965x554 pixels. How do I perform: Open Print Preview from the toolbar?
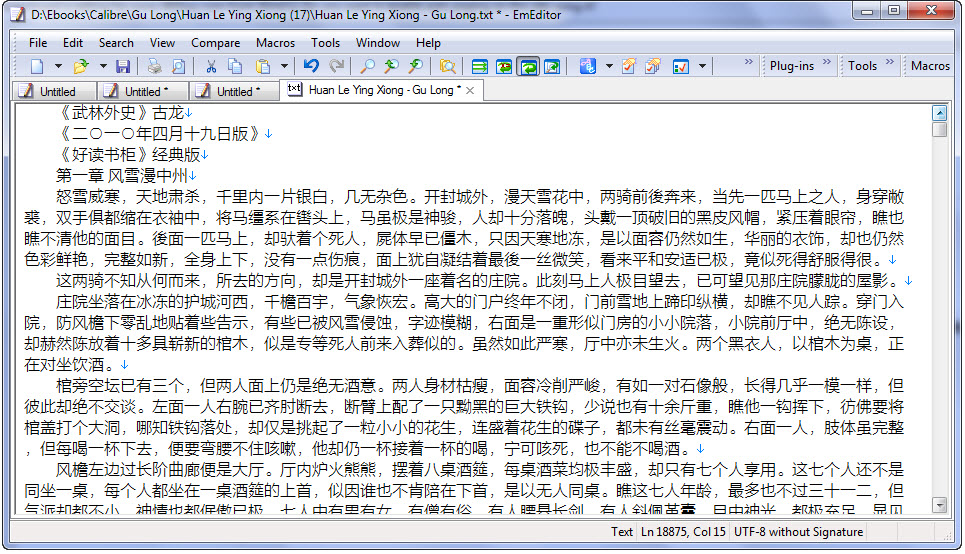178,66
